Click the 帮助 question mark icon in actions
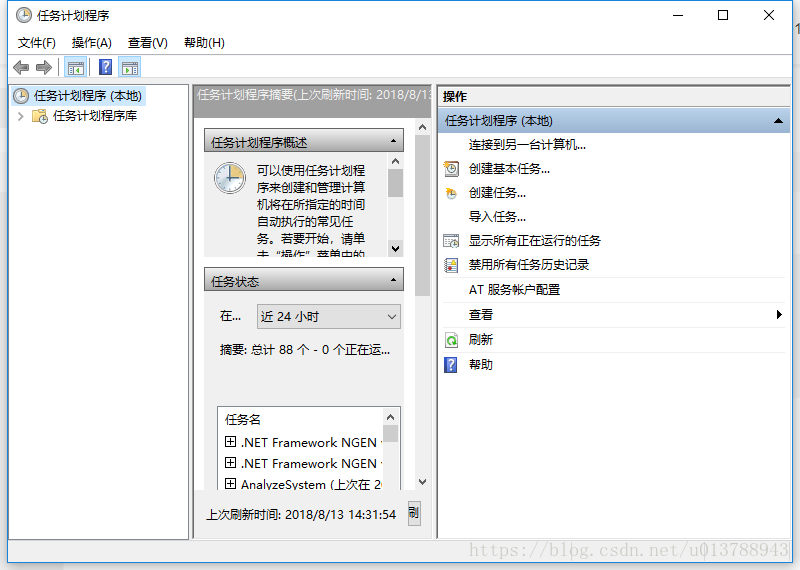This screenshot has width=800, height=570. pos(451,365)
